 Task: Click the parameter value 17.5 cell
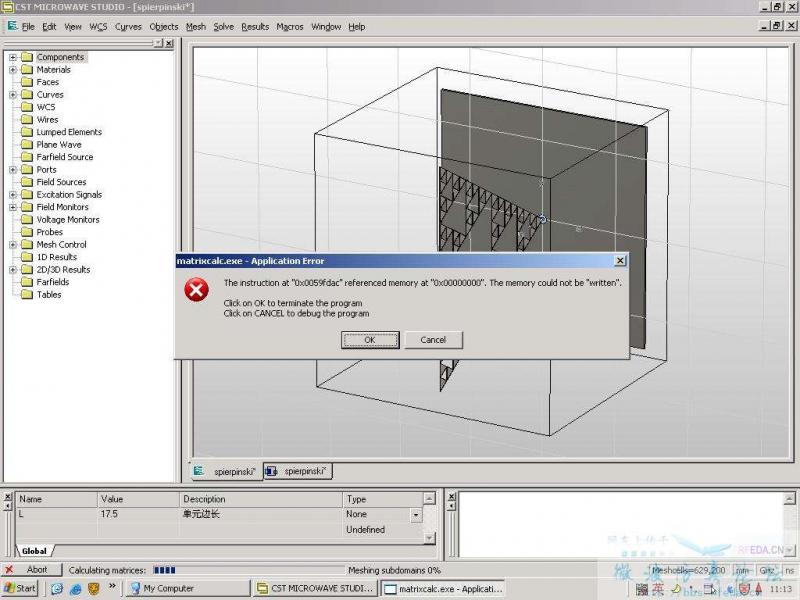(x=138, y=514)
